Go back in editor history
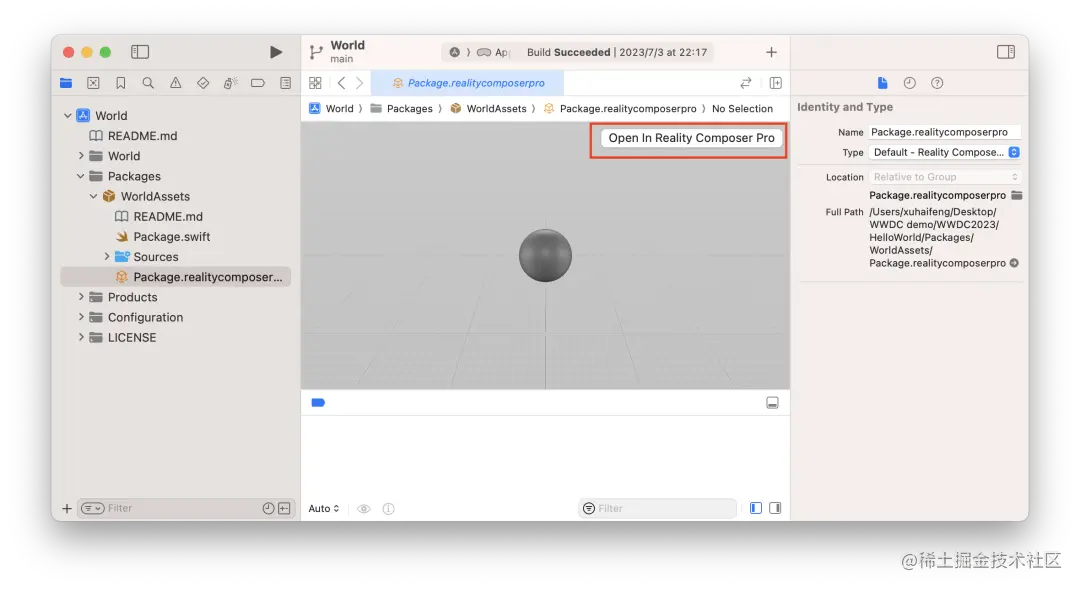 click(x=342, y=83)
